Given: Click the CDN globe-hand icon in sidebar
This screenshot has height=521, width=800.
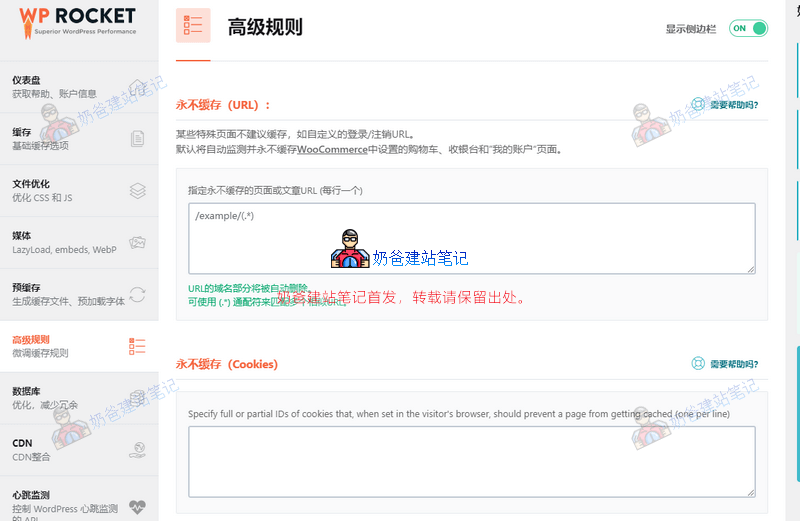Looking at the screenshot, I should [137, 450].
